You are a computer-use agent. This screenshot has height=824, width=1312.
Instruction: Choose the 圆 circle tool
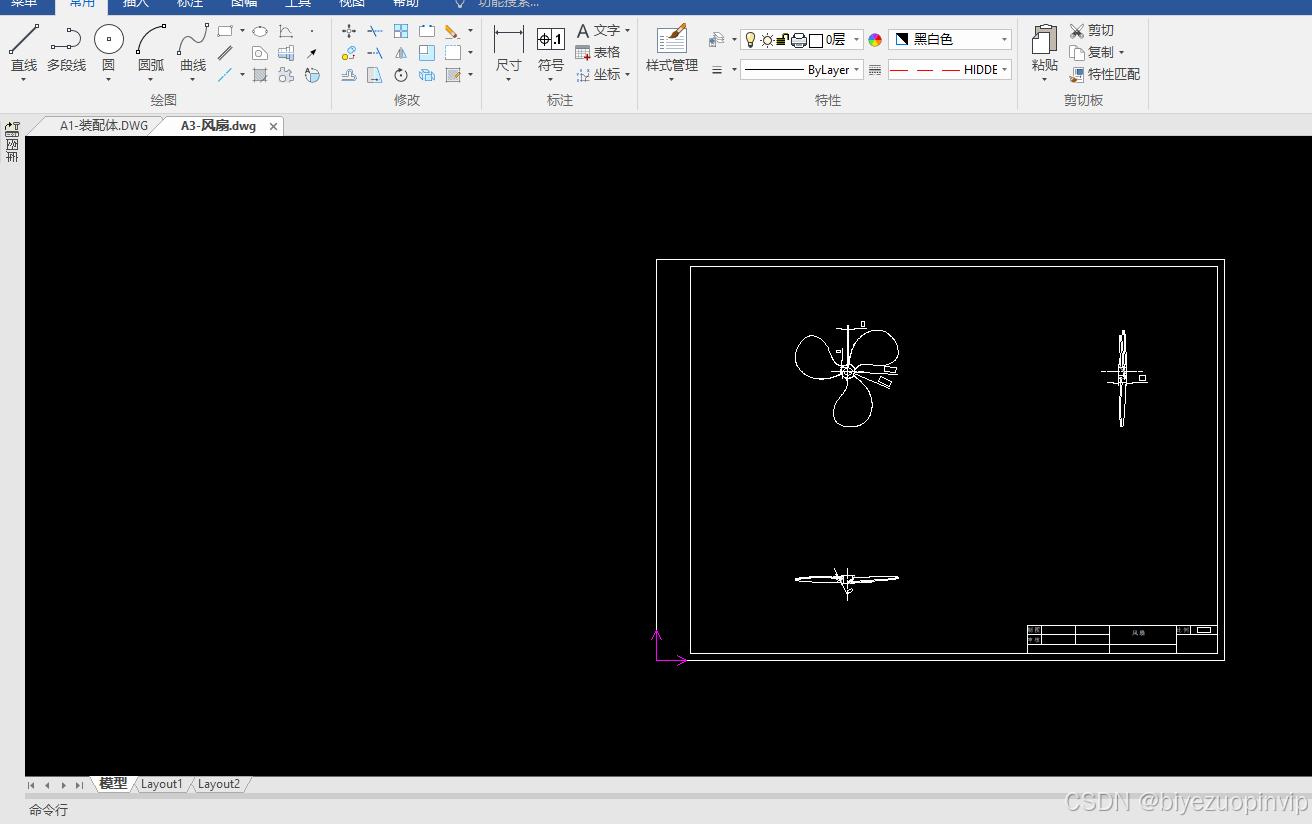click(x=108, y=50)
